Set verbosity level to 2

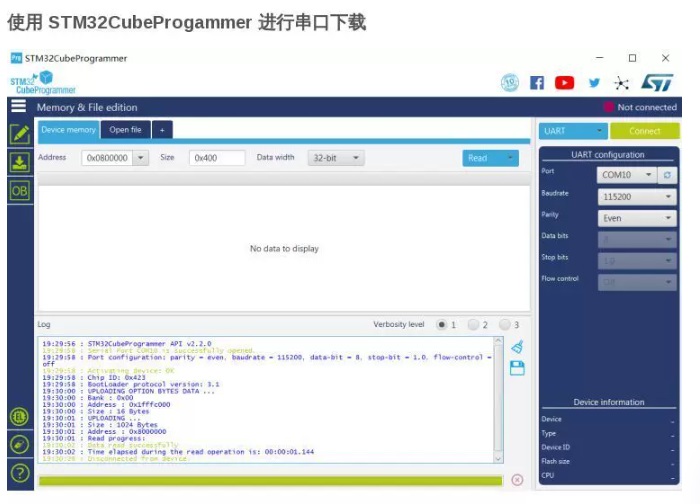(473, 325)
